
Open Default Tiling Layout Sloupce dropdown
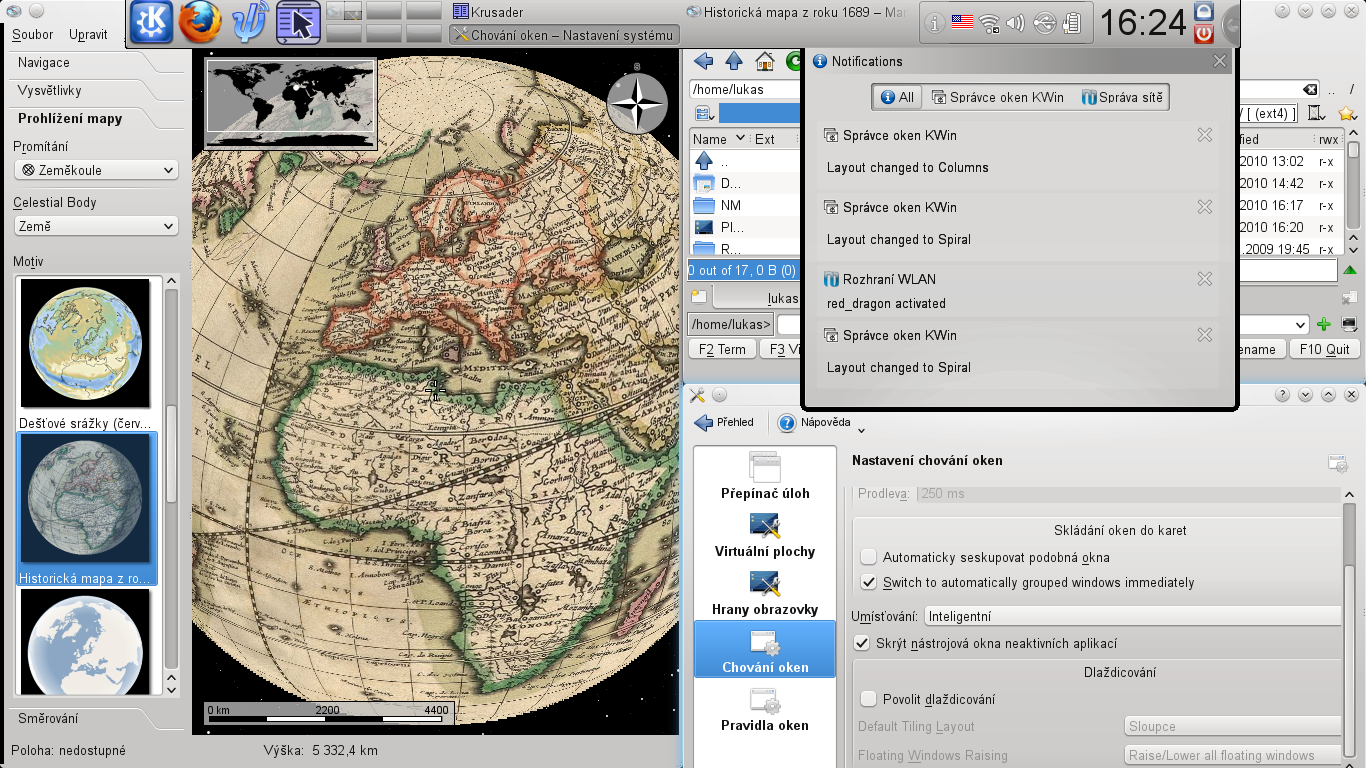[1233, 727]
